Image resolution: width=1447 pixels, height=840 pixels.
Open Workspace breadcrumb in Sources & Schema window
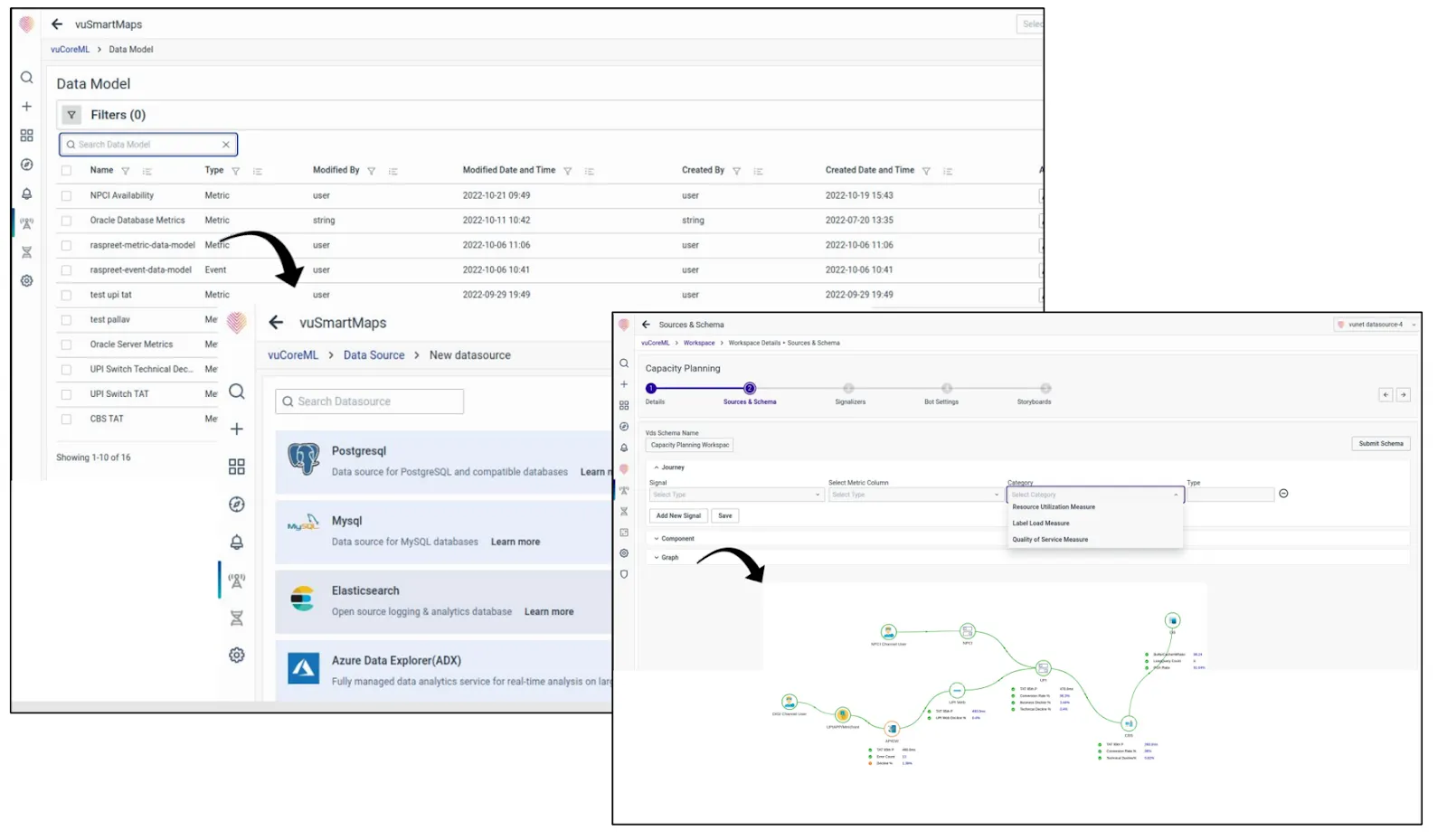(x=699, y=344)
